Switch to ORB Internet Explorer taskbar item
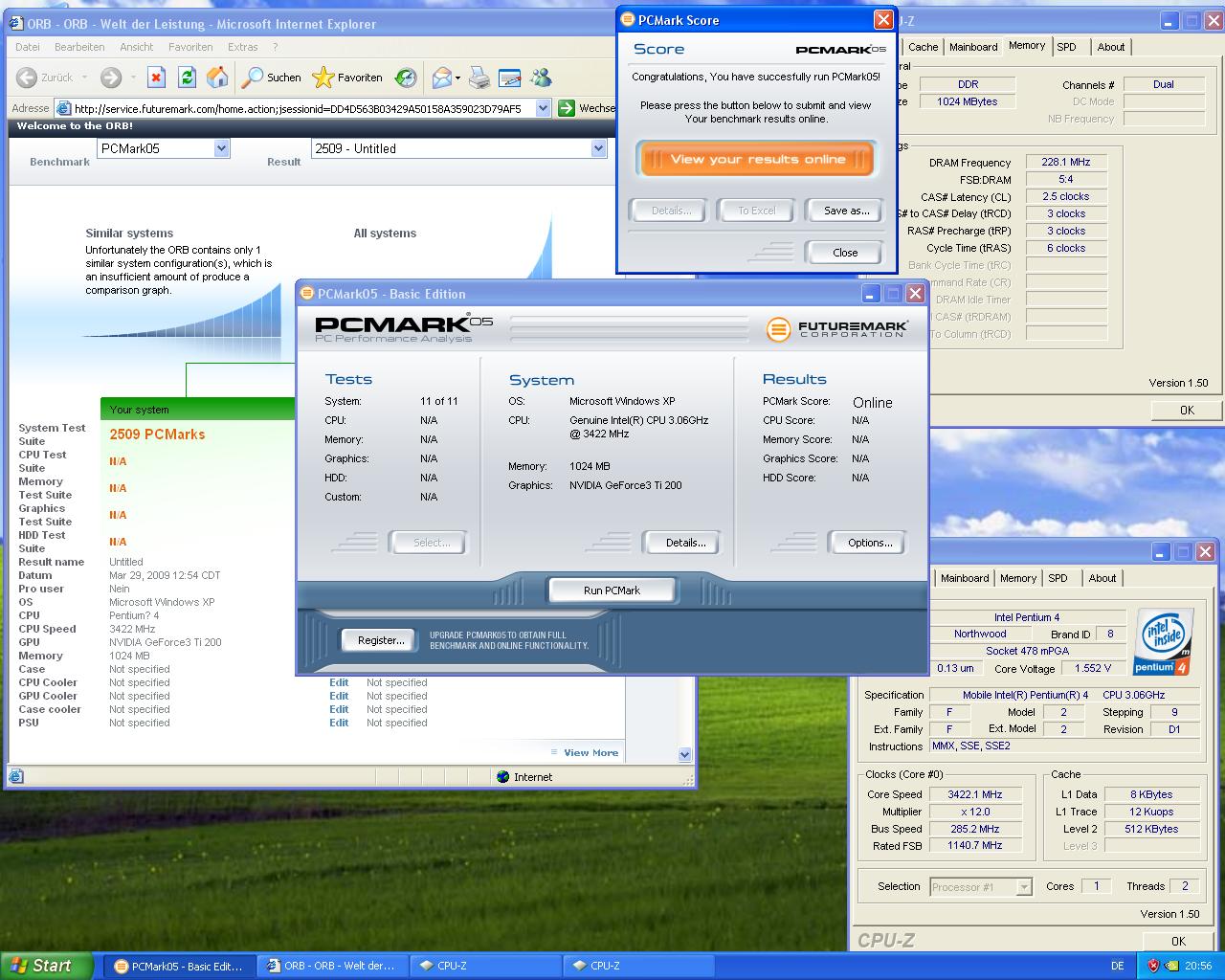 pos(331,967)
